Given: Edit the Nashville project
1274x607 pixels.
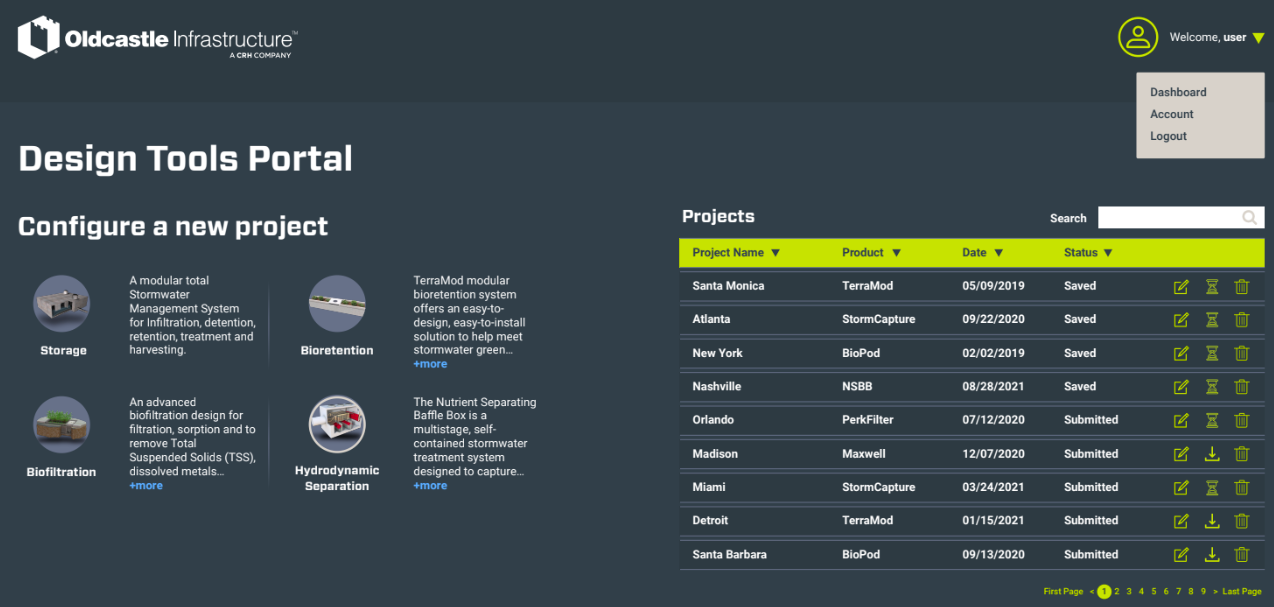Looking at the screenshot, I should click(1181, 387).
